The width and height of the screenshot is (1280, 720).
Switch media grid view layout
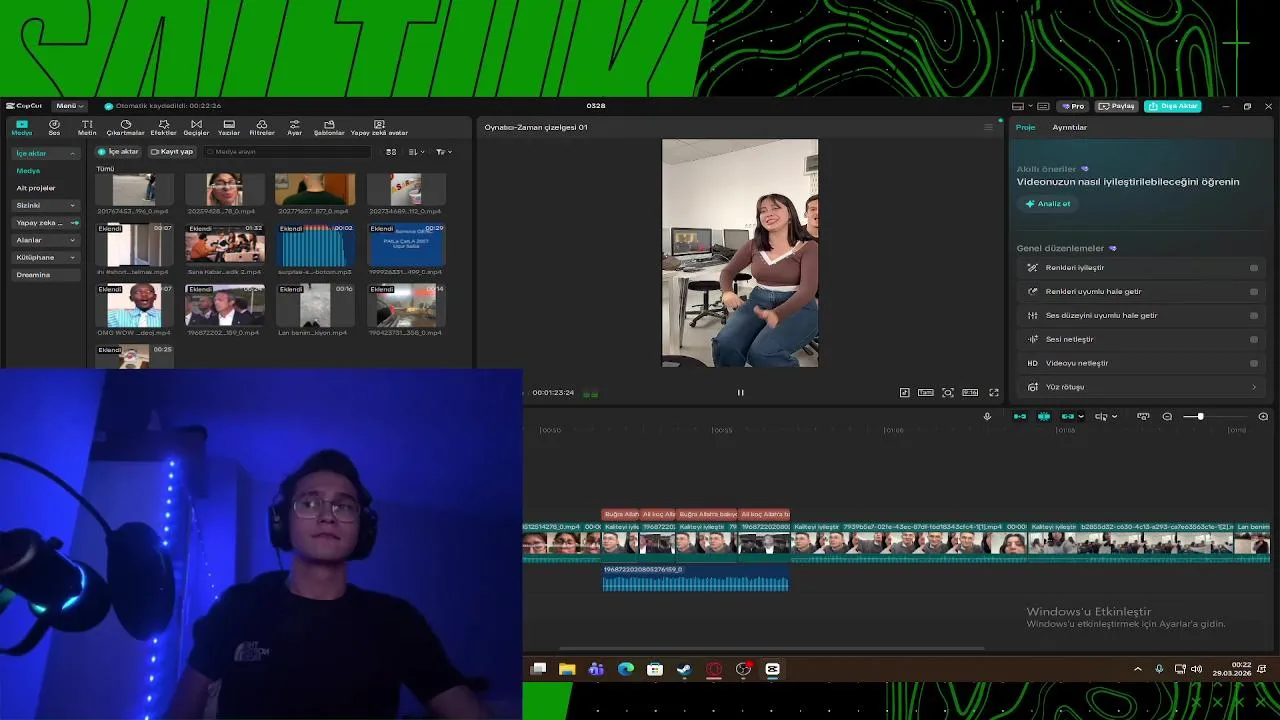(391, 152)
